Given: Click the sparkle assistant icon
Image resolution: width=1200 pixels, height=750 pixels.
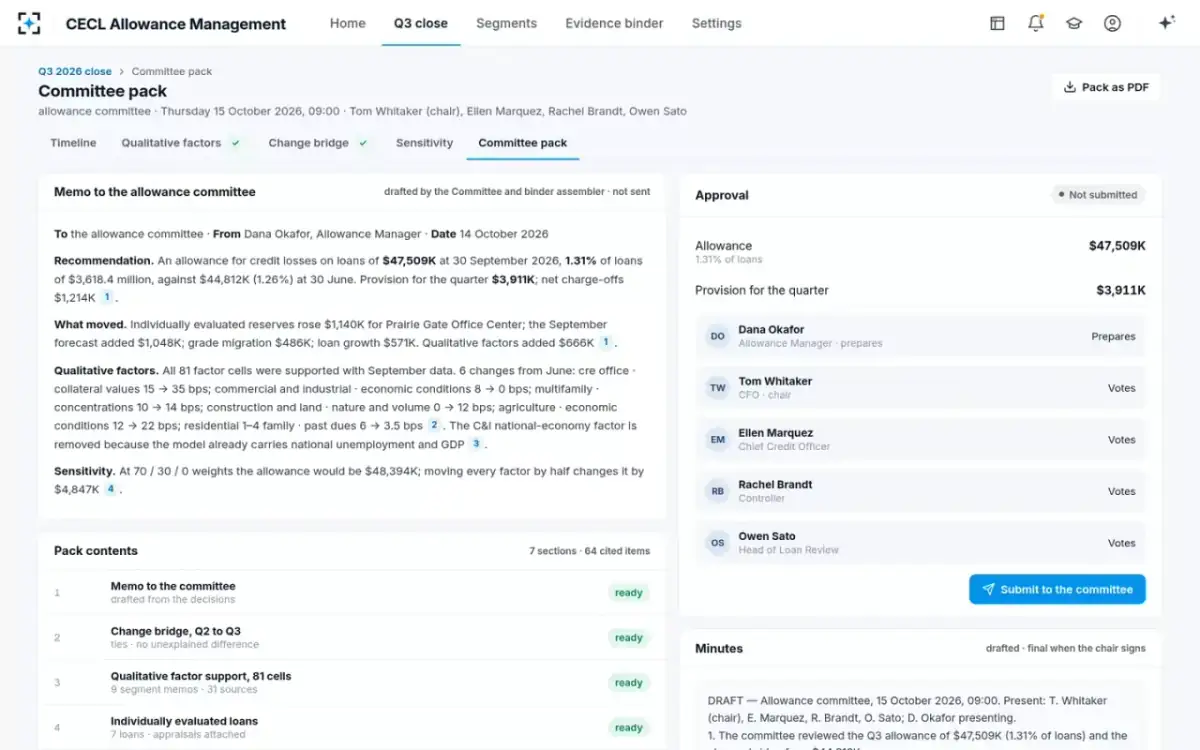Looking at the screenshot, I should (x=1166, y=23).
